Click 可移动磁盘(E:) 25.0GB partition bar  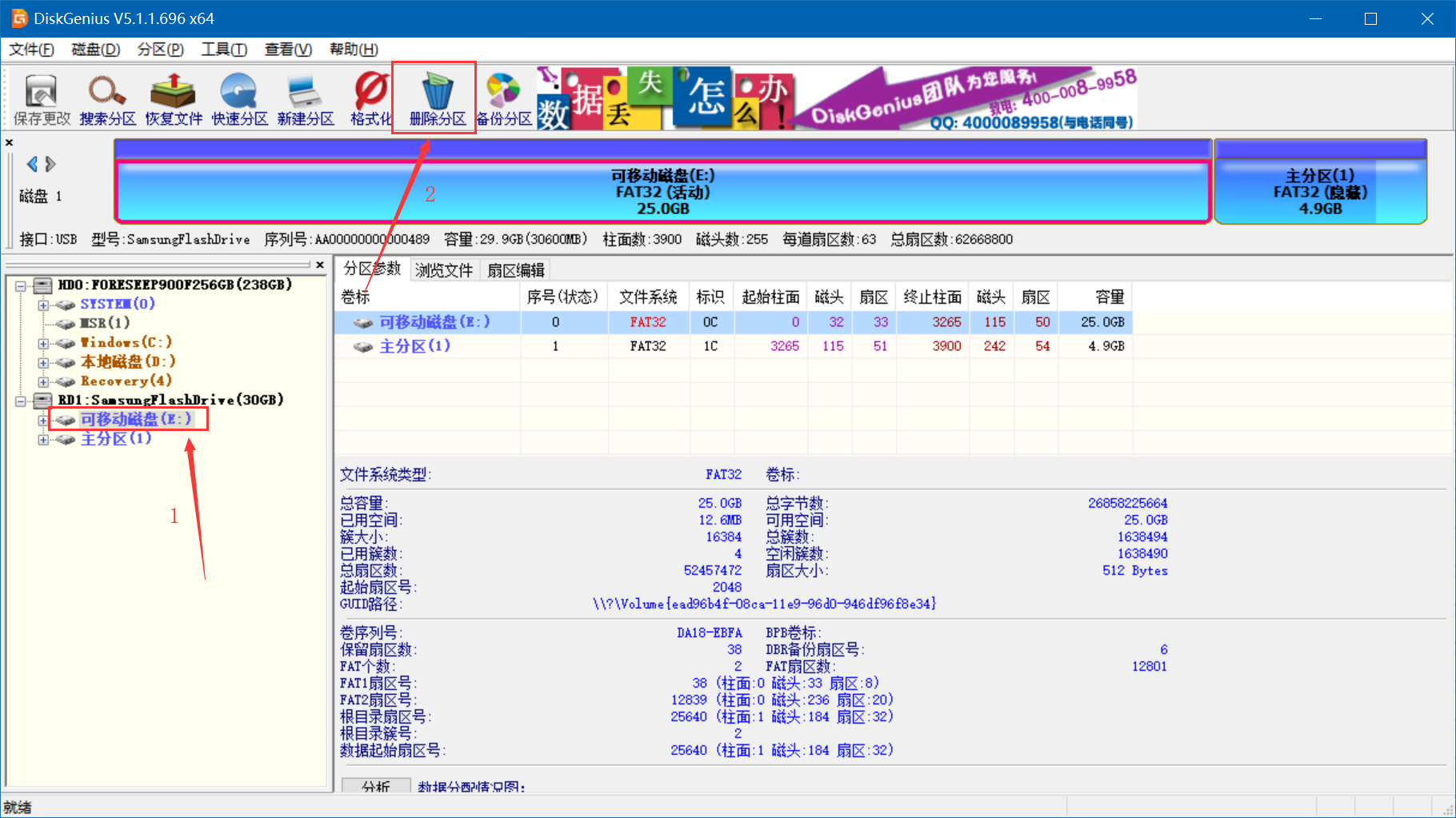click(662, 192)
